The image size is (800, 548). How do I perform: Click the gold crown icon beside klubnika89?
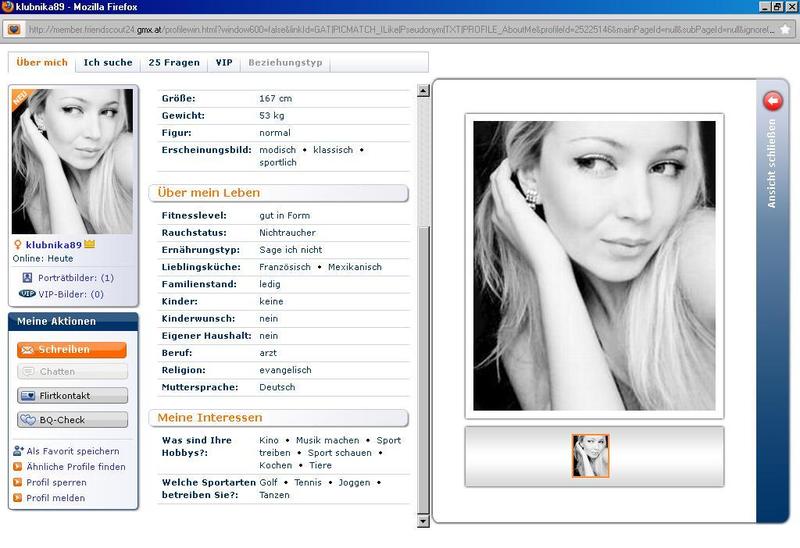pyautogui.click(x=89, y=243)
